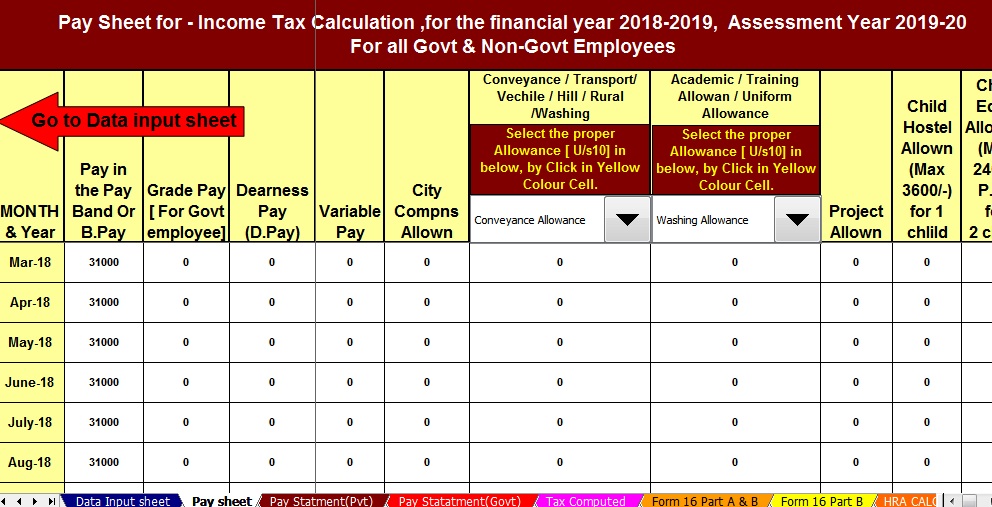Select the July-18 month cell
992x507 pixels.
coord(32,422)
